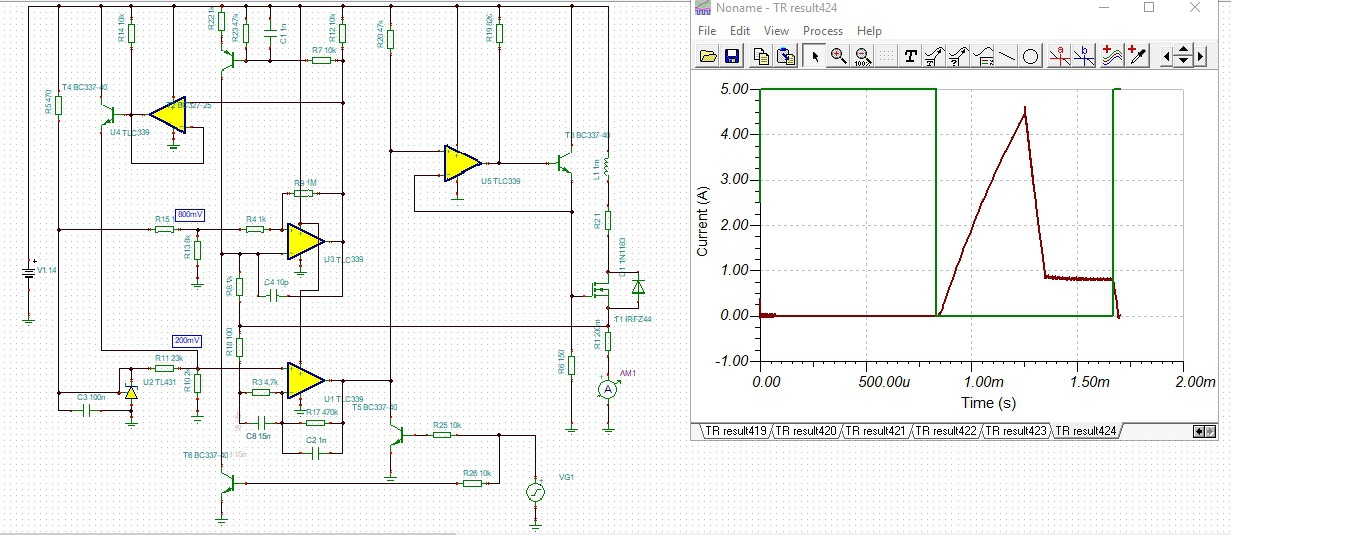
Task: Click the toolbar down arrow button
Action: click(1184, 62)
